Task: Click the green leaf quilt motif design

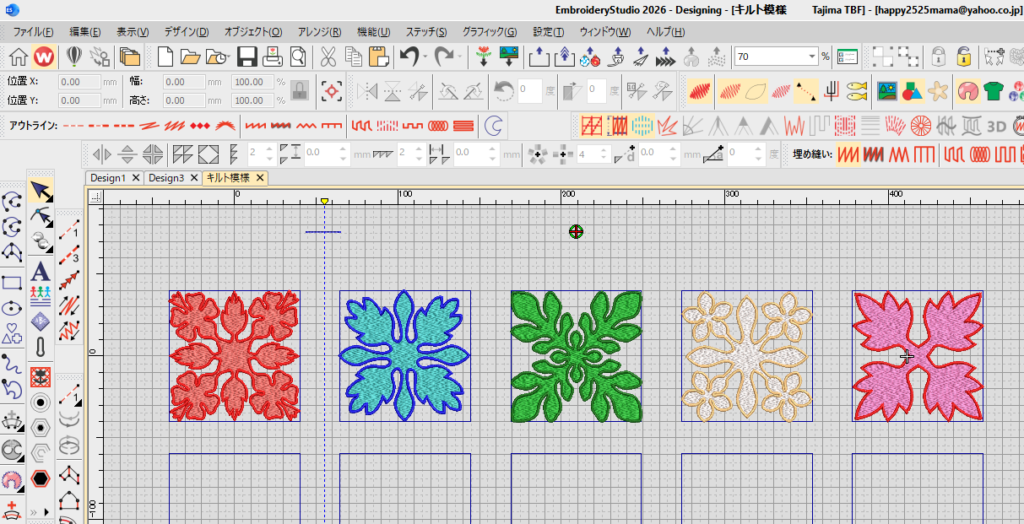Action: (576, 356)
